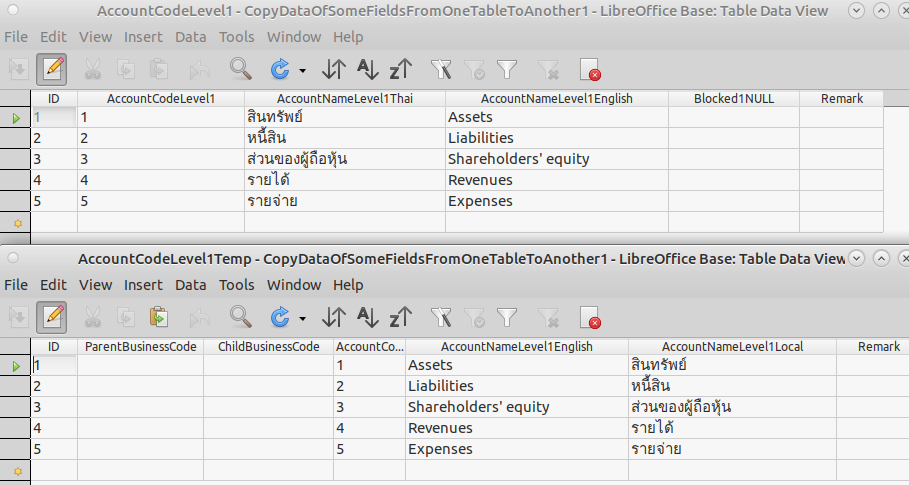Viewport: 909px width, 485px height.
Task: Click Copy icon in AccountCodeLevel1 window
Action: (126, 70)
